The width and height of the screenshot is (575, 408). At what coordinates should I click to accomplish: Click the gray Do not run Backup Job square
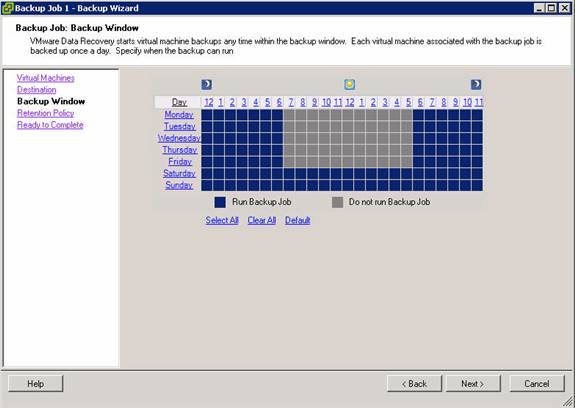tap(337, 202)
